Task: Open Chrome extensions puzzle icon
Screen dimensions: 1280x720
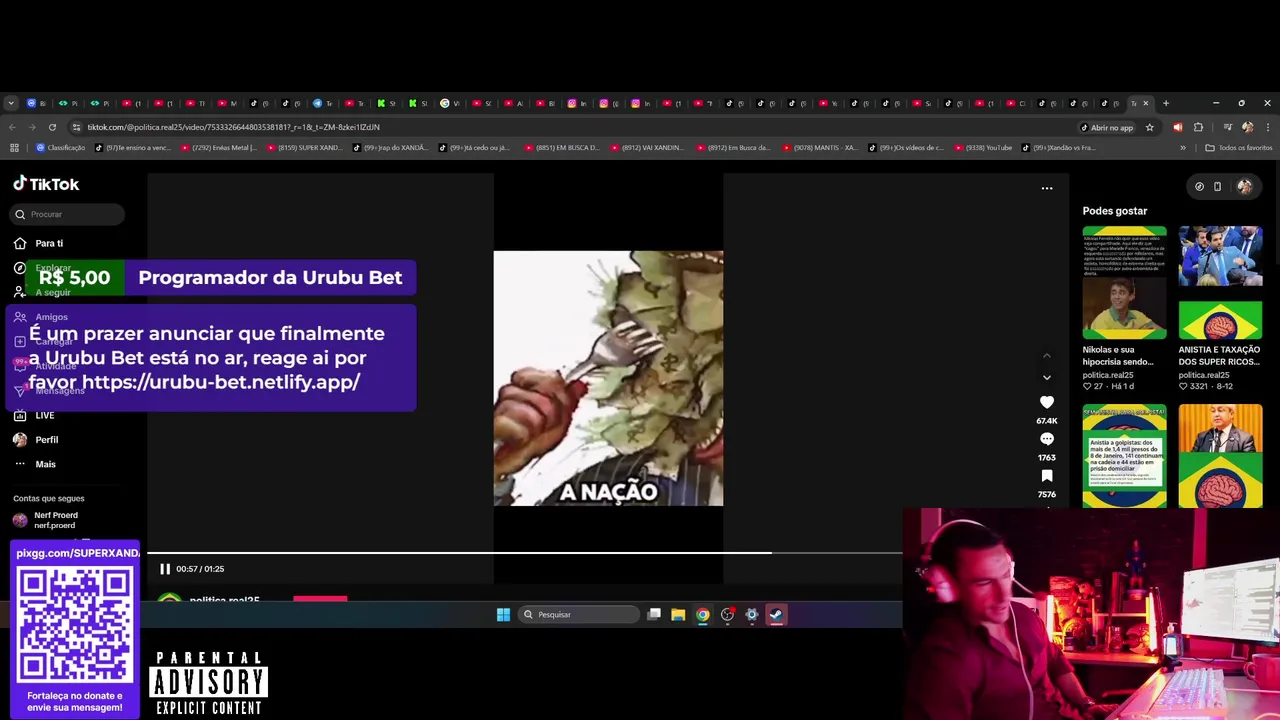Action: pos(1198,127)
